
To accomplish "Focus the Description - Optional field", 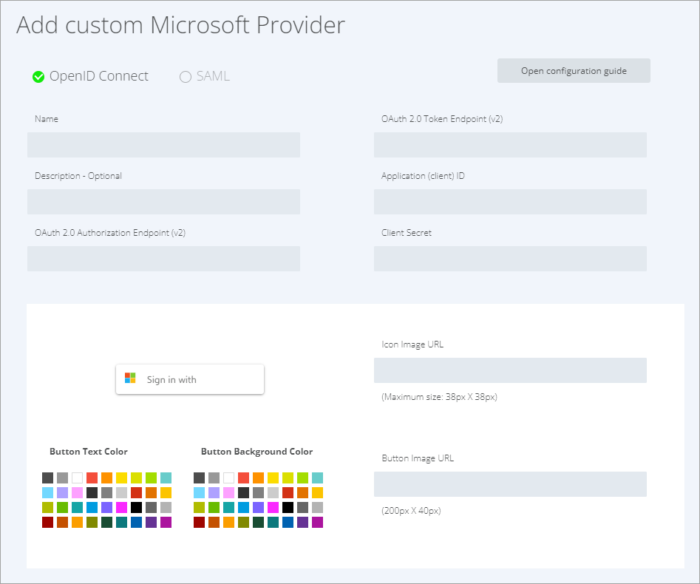I will point(163,202).
